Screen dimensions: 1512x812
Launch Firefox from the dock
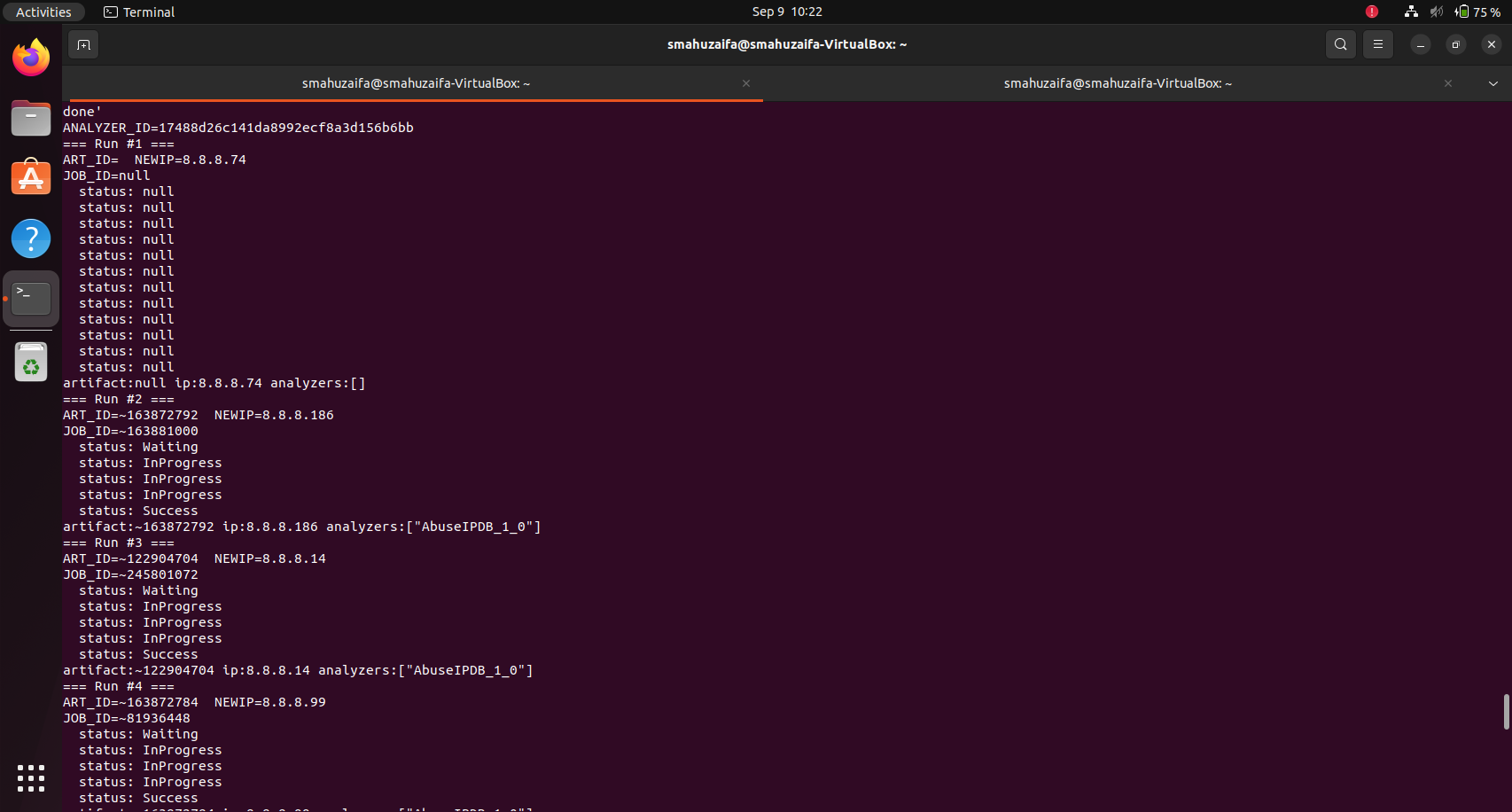tap(31, 59)
